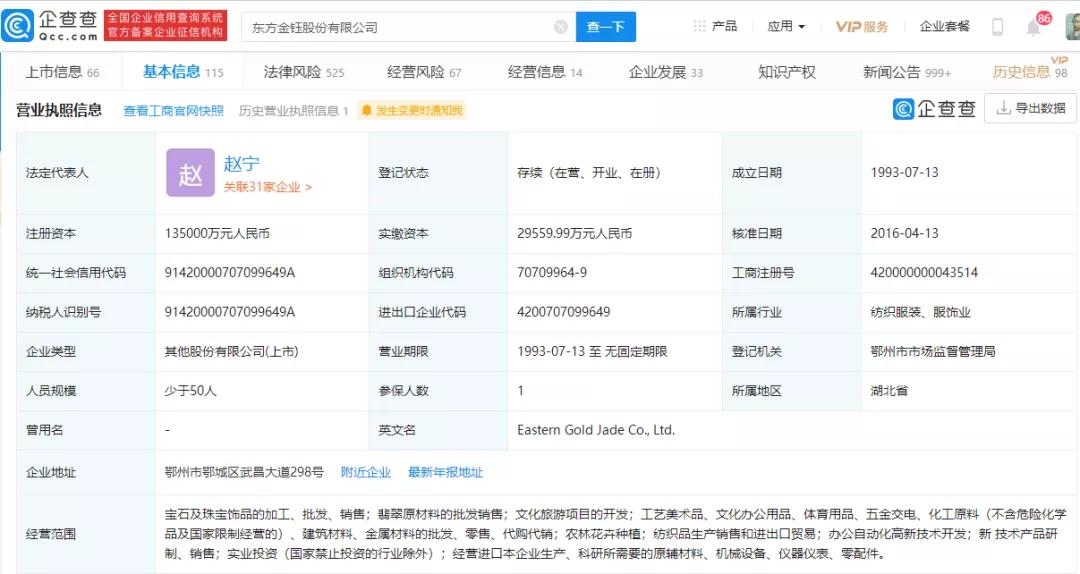Select founding date 1993-07-13 in 成立日期 row

pyautogui.click(x=904, y=172)
